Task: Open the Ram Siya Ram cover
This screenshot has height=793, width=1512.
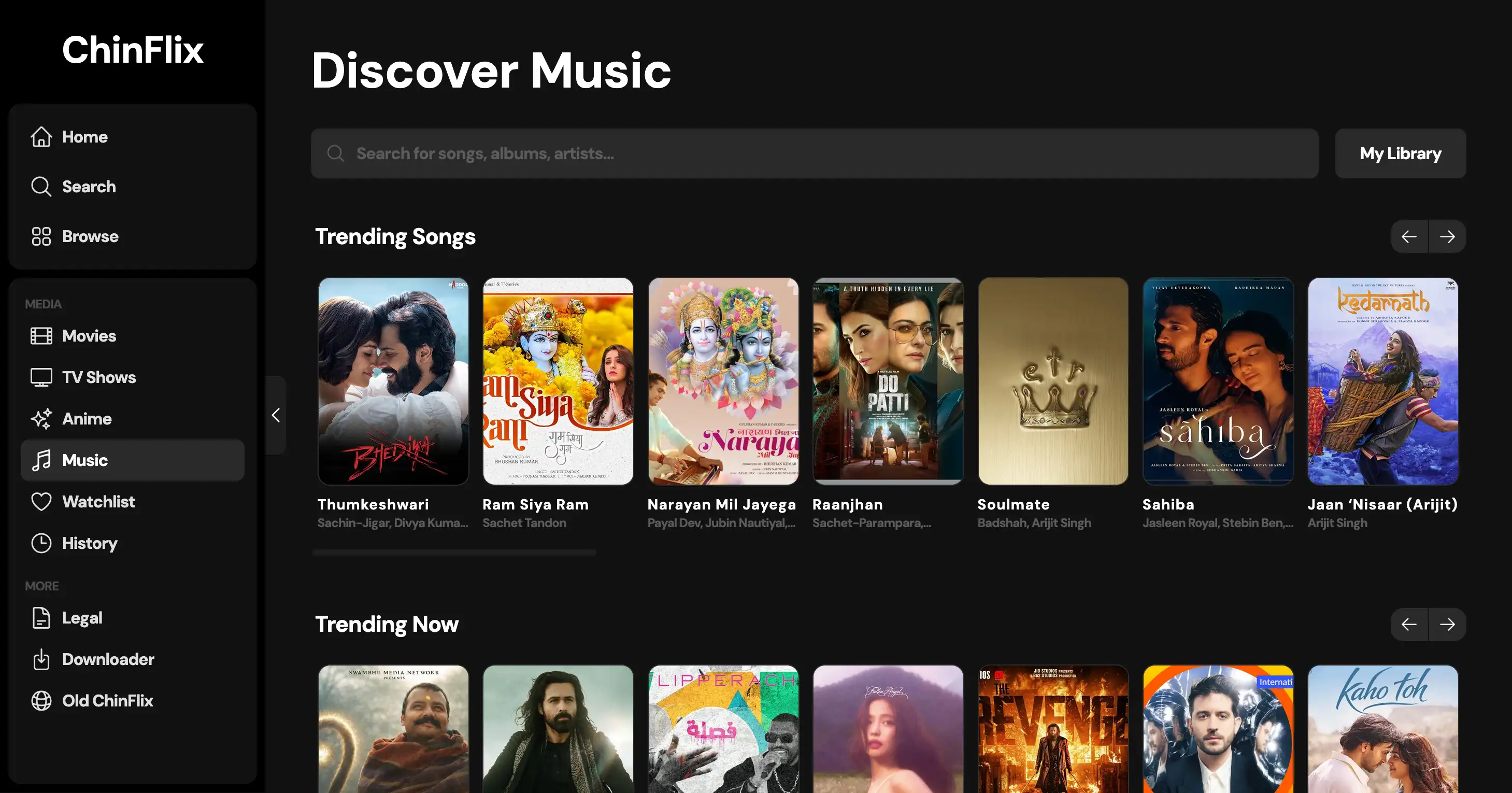Action: coord(558,381)
